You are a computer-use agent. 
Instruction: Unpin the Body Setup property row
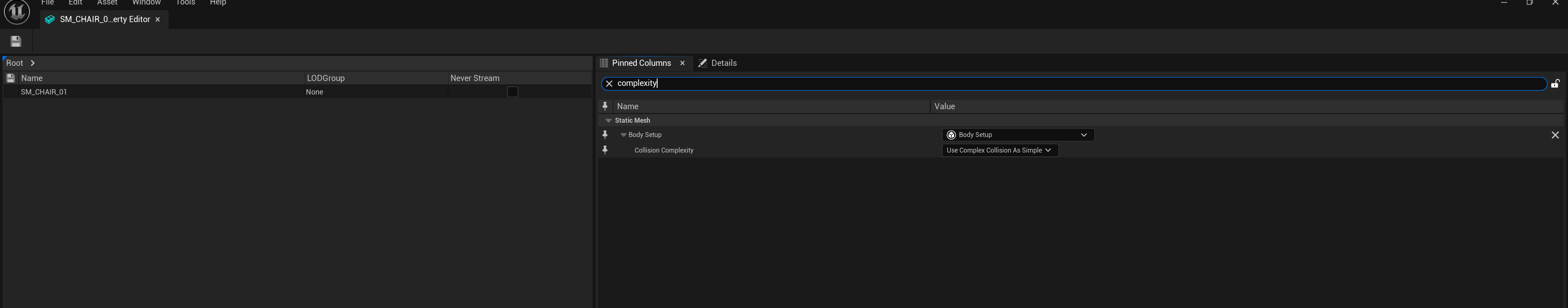click(x=605, y=135)
